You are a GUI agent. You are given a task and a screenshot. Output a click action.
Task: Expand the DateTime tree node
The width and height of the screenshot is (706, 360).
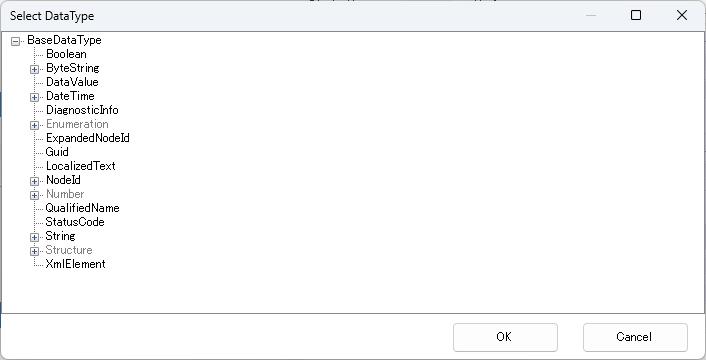34,97
